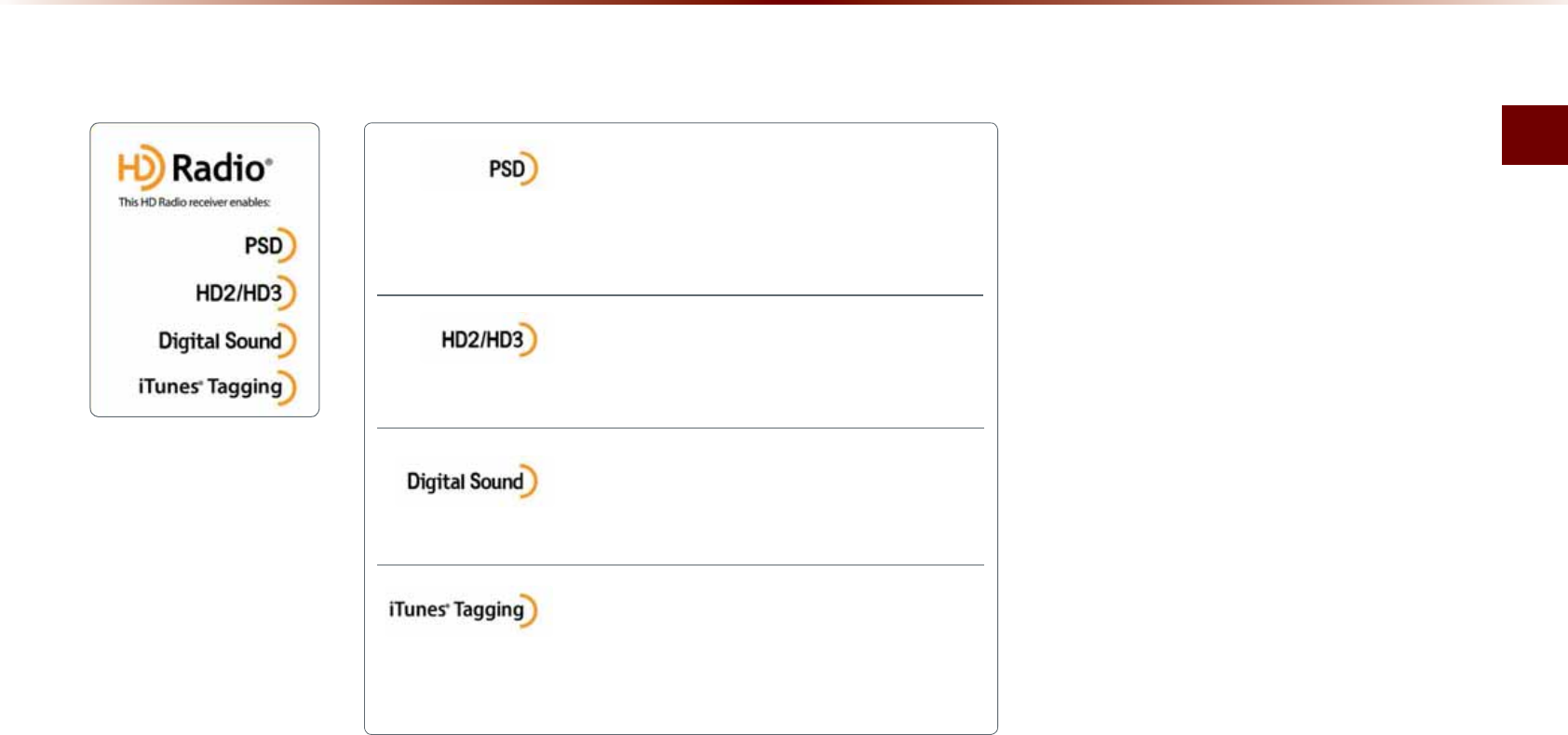Click the Digital Sound logo in the left panel

227,340
